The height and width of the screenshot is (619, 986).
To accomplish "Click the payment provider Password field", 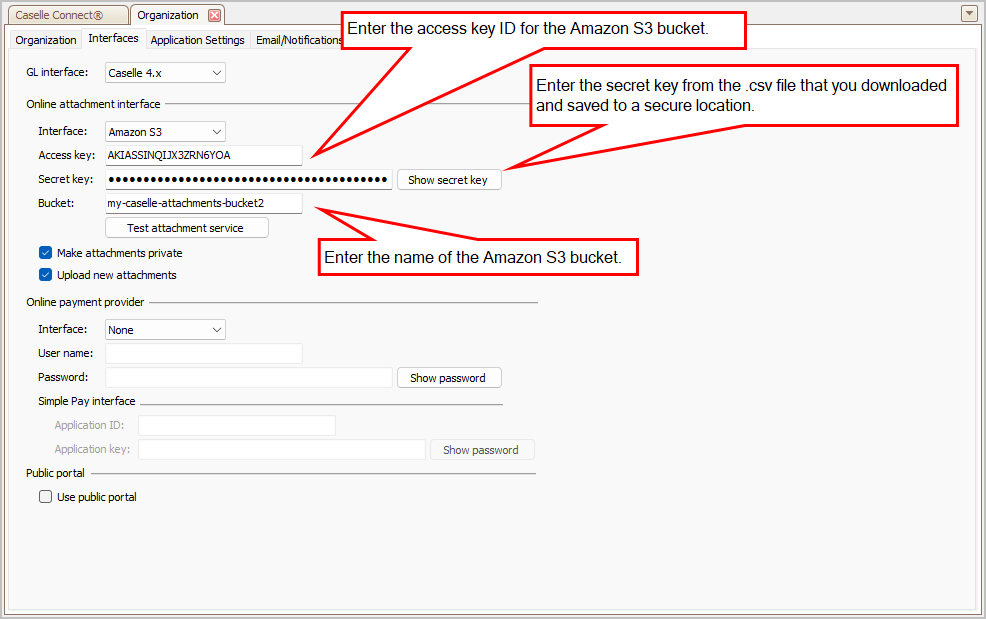I will point(248,377).
